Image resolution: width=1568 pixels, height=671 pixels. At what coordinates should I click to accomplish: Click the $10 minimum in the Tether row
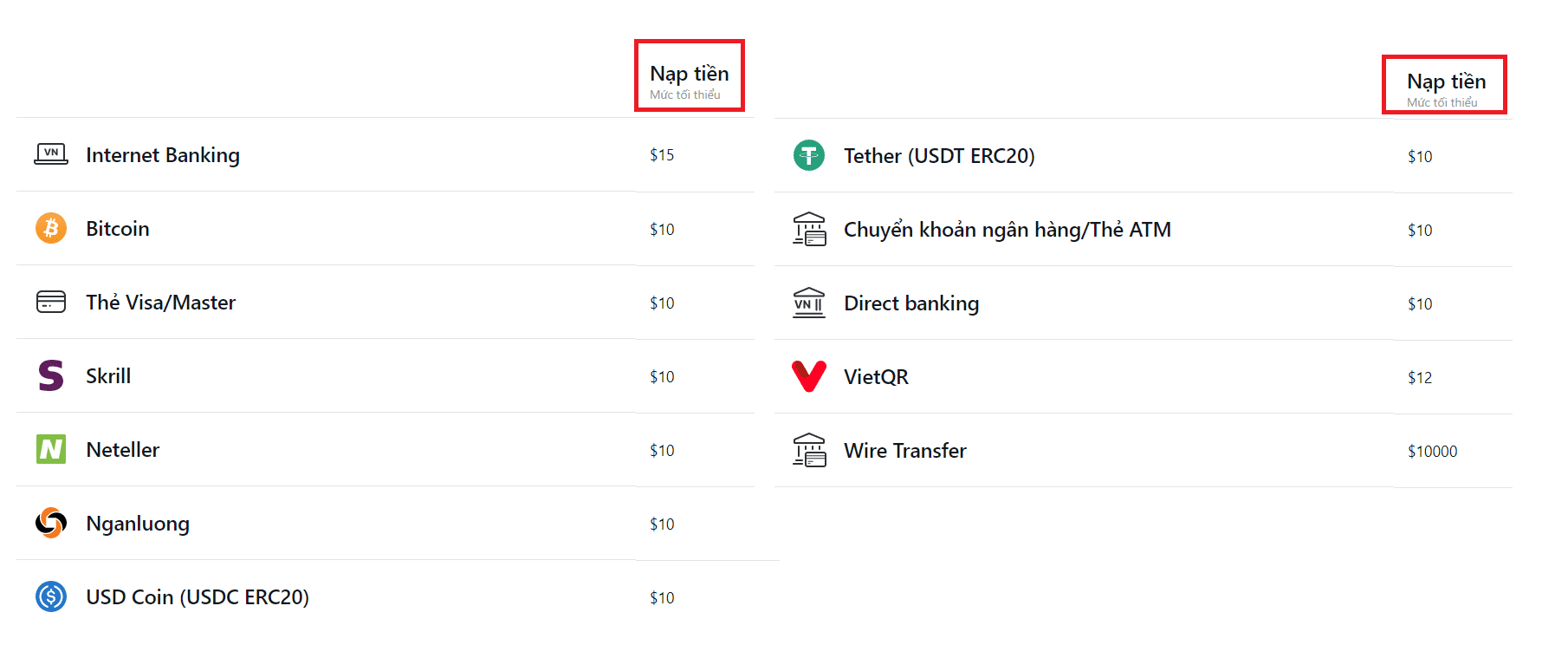coord(1420,156)
